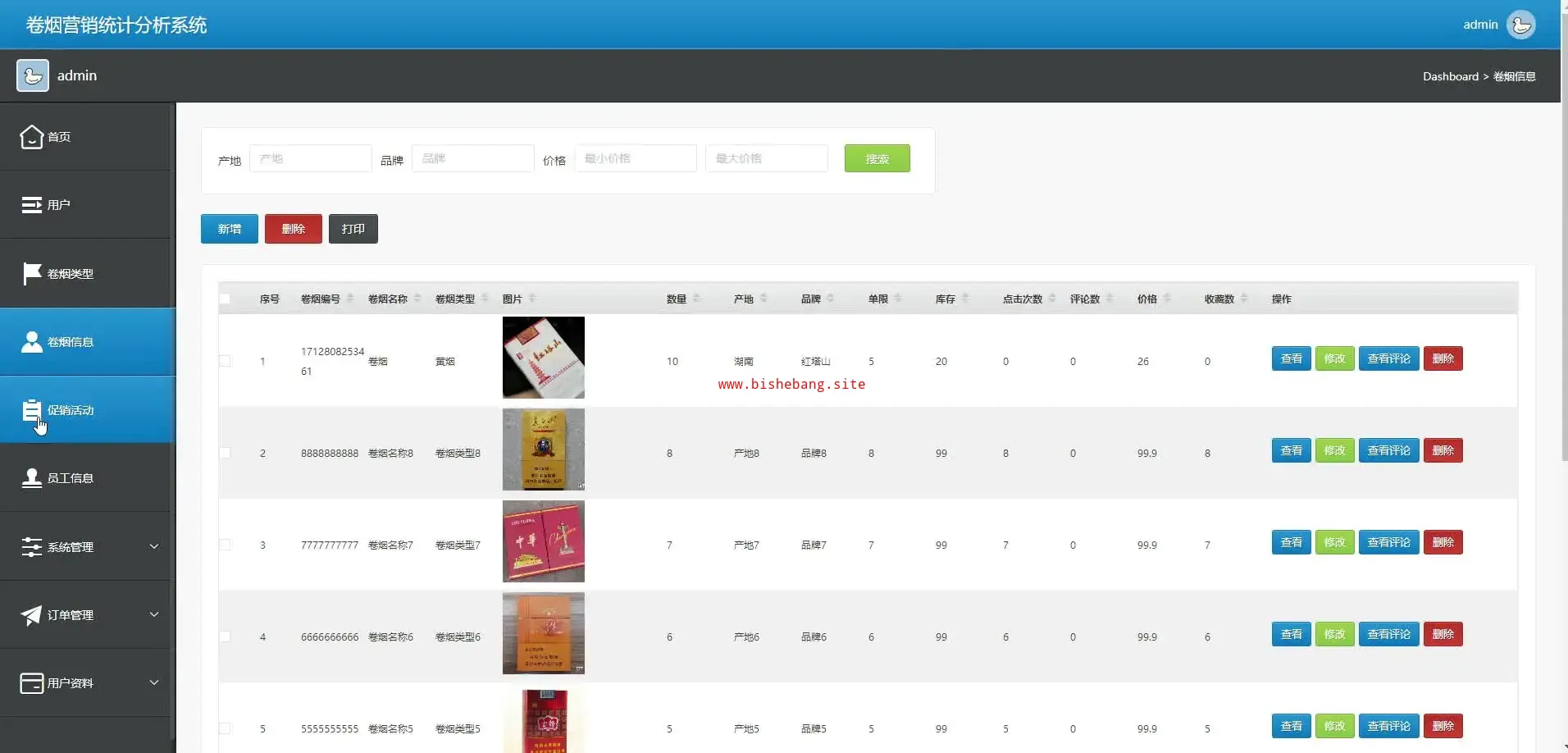Click 查看评论 for row 卷烟名称7
1568x753 pixels.
[1389, 542]
